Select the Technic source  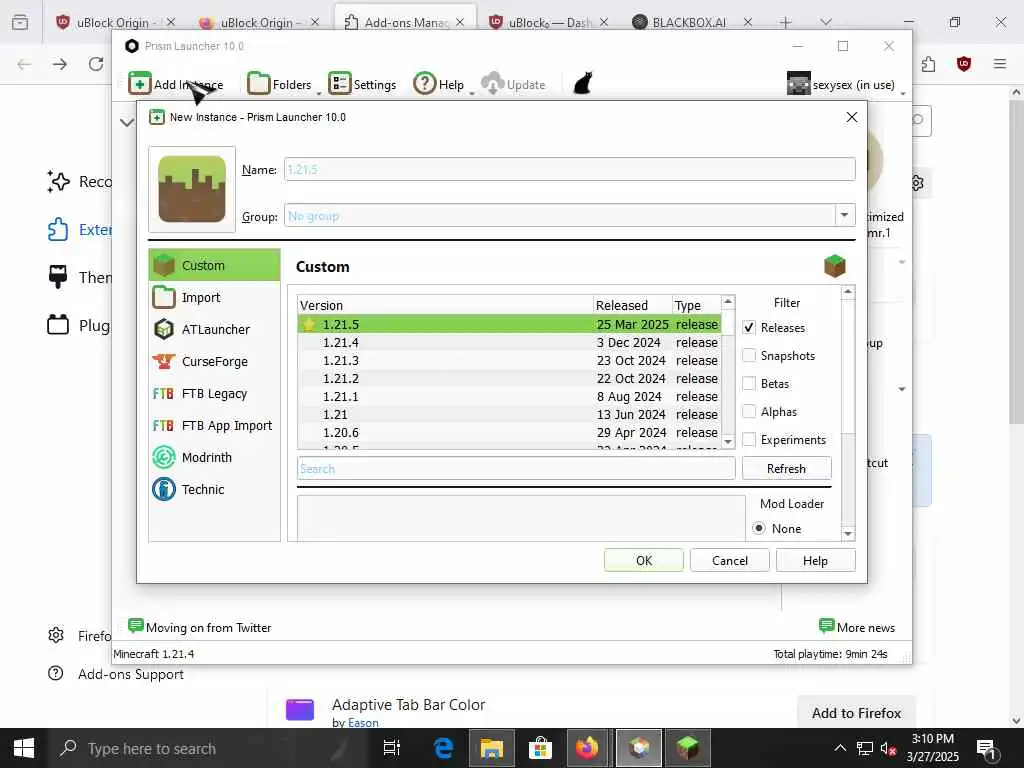click(x=214, y=489)
